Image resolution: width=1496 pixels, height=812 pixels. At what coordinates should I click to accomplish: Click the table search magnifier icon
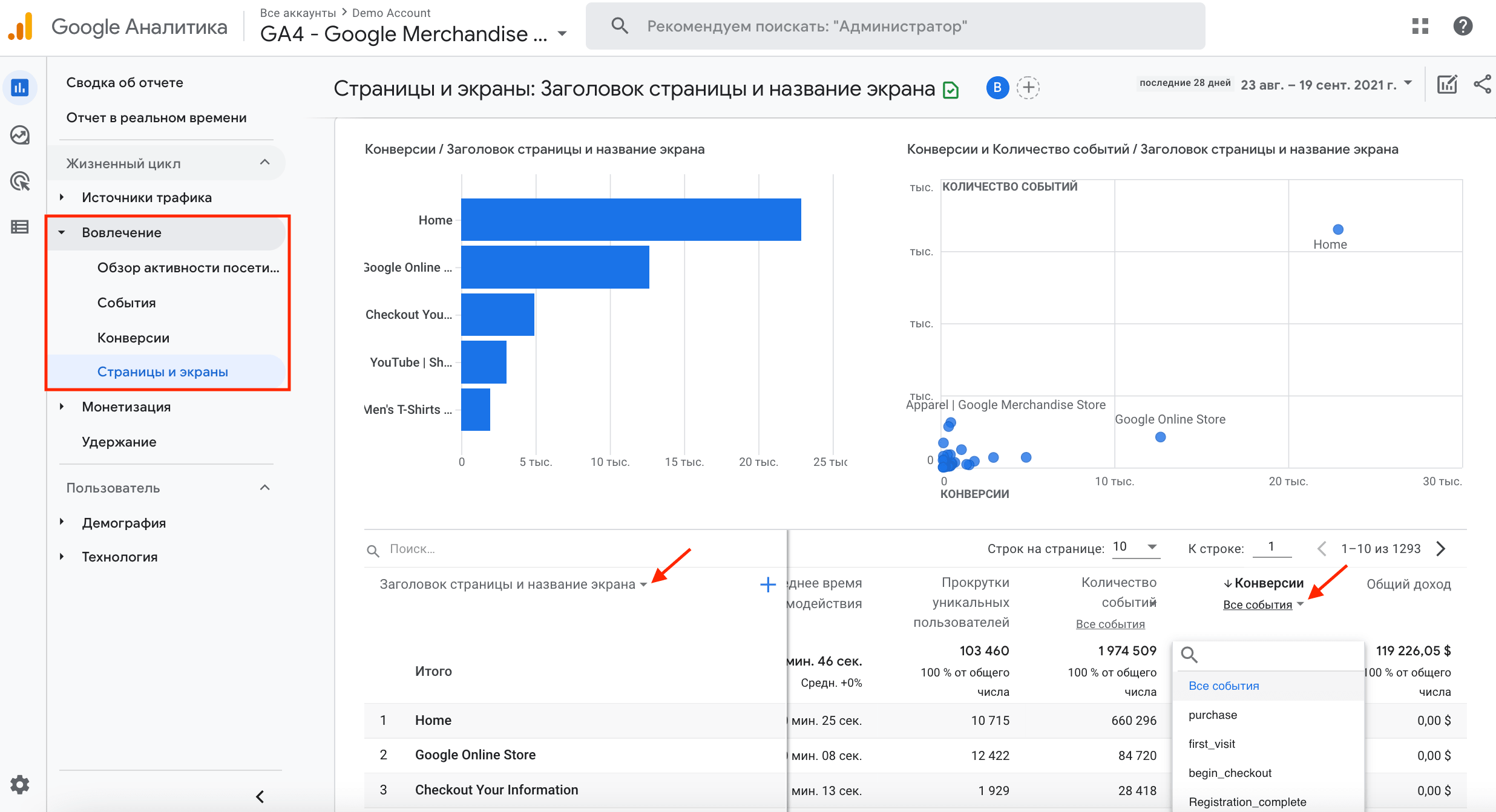point(373,551)
